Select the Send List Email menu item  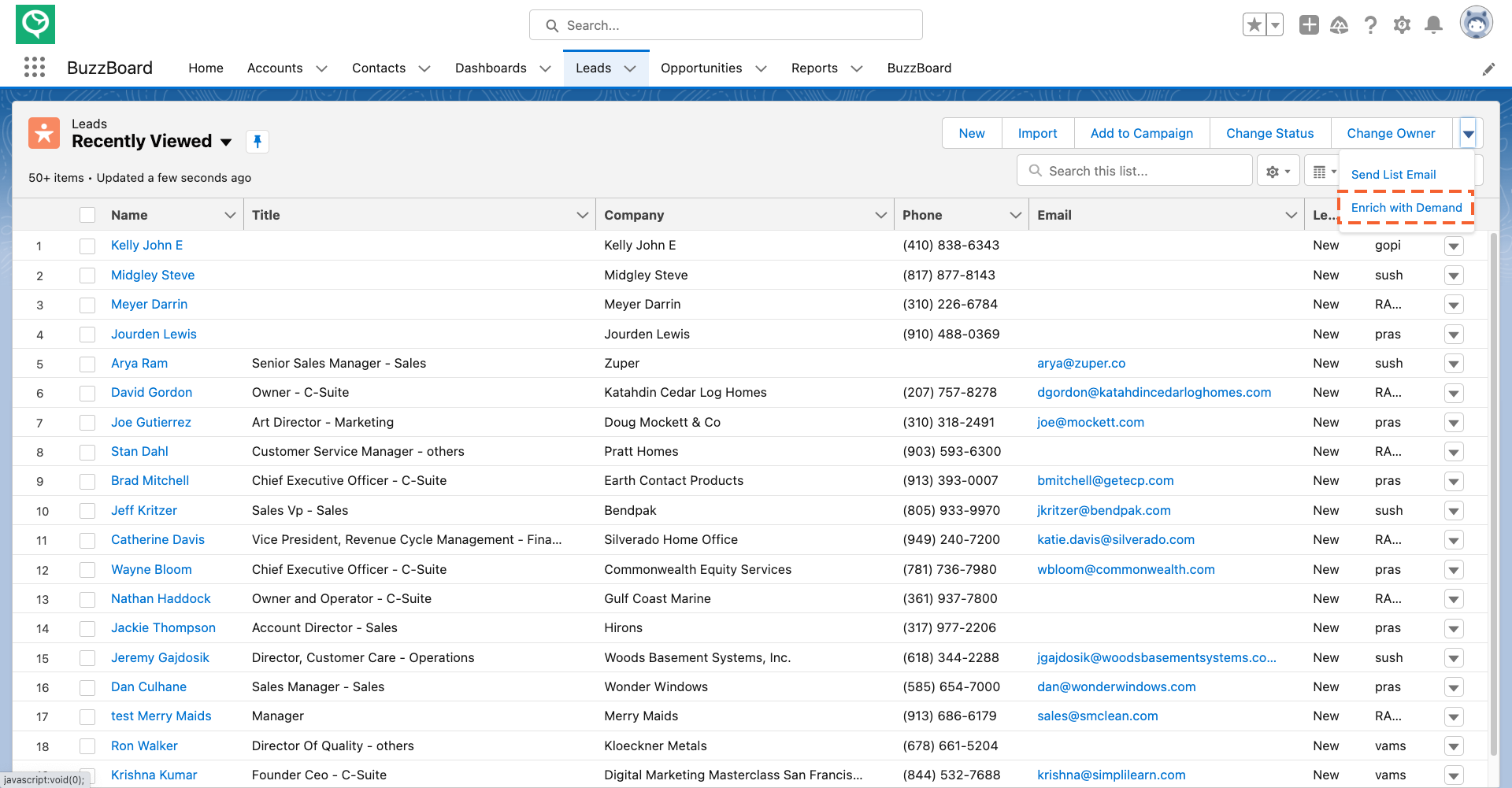(1394, 175)
